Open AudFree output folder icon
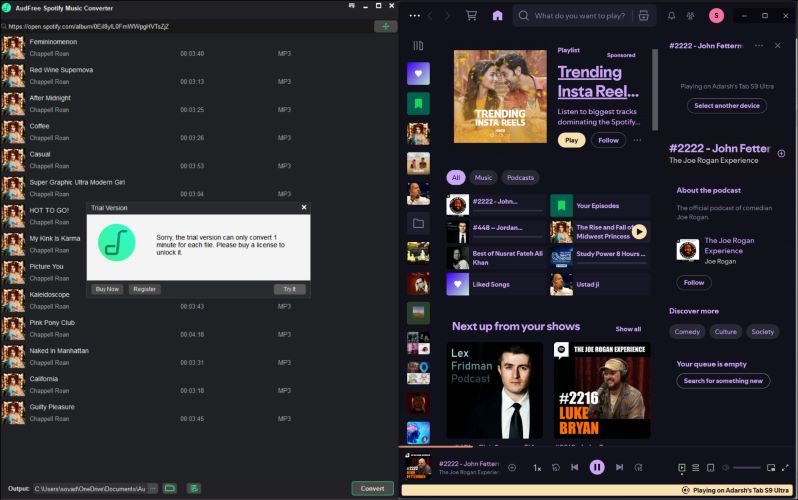The image size is (798, 500). (x=169, y=488)
